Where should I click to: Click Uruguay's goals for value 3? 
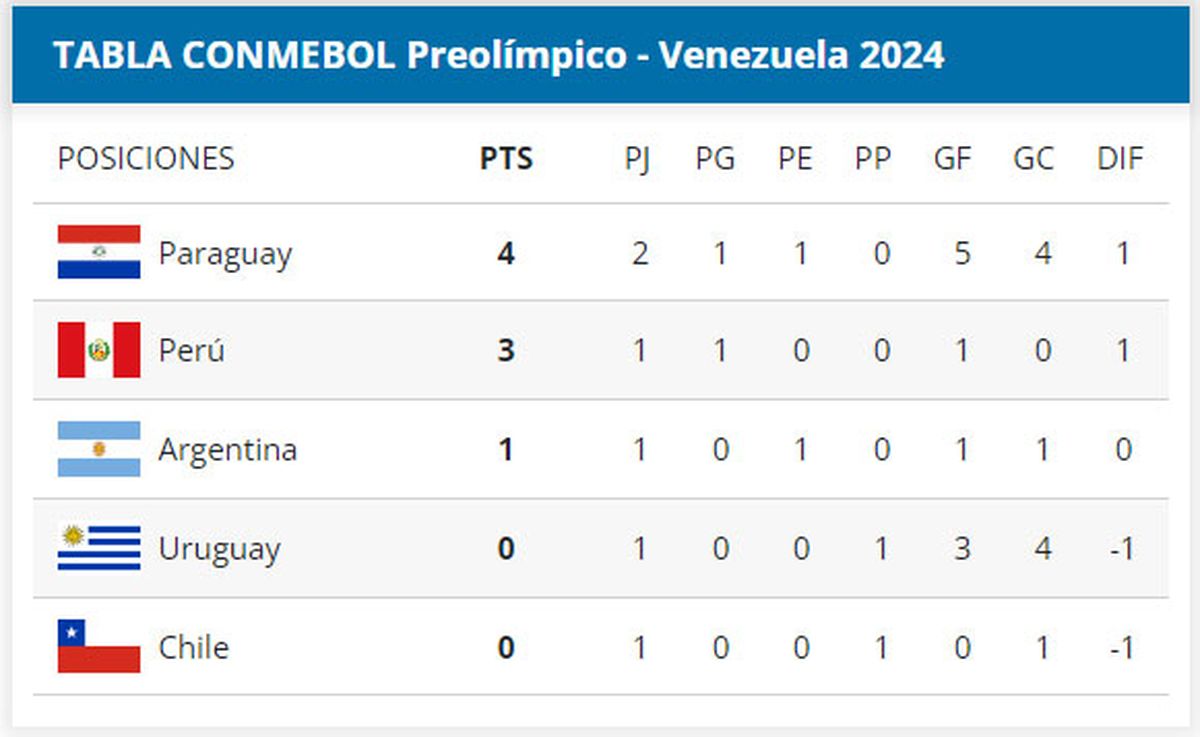961,549
